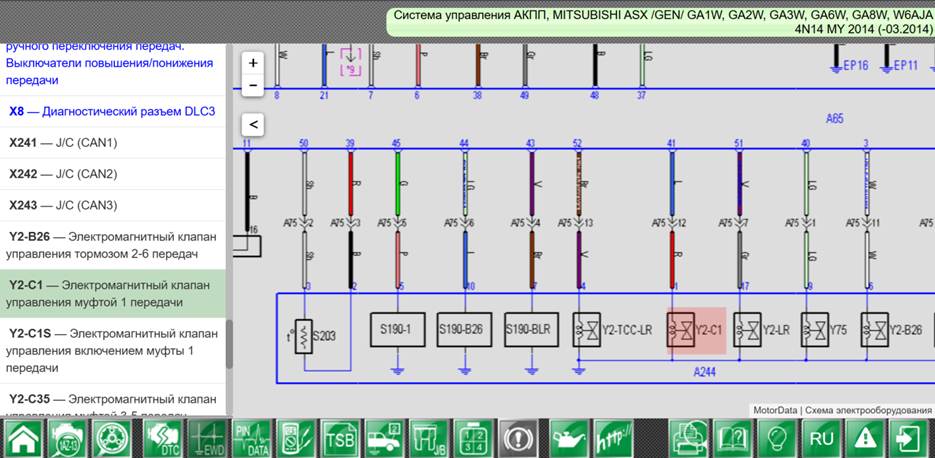Switch language with the RU button

[821, 440]
